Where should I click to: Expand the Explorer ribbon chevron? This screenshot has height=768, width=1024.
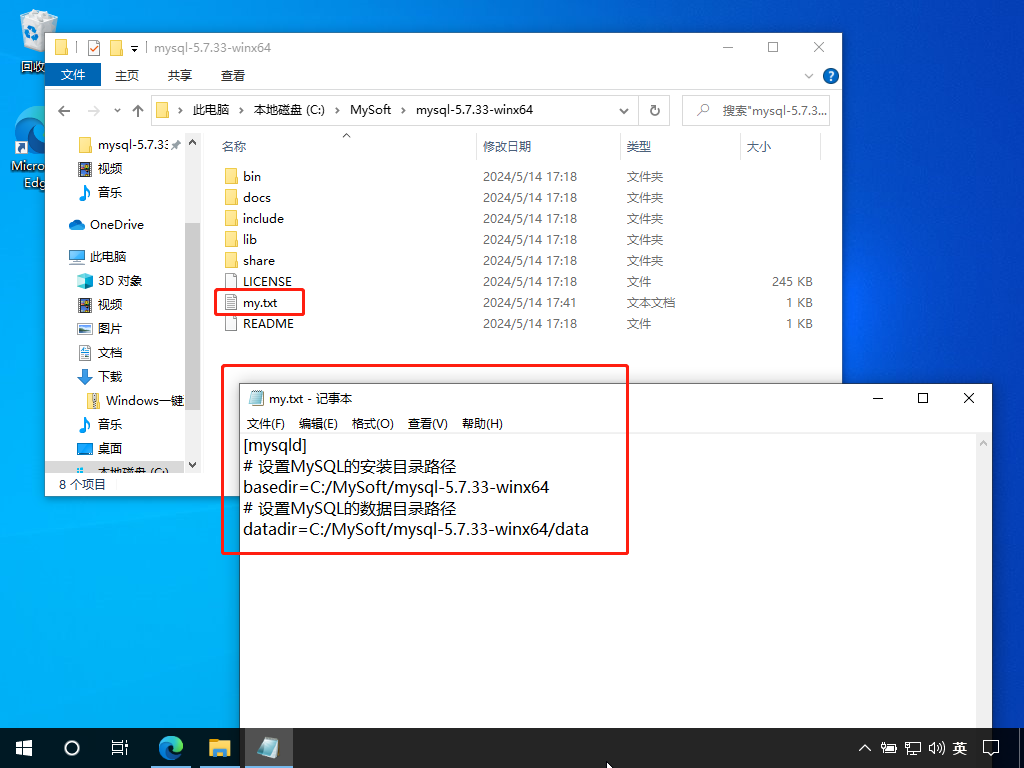point(810,76)
